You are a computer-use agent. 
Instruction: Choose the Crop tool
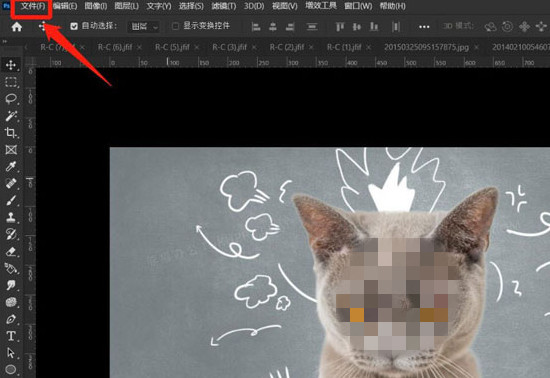[x=11, y=133]
